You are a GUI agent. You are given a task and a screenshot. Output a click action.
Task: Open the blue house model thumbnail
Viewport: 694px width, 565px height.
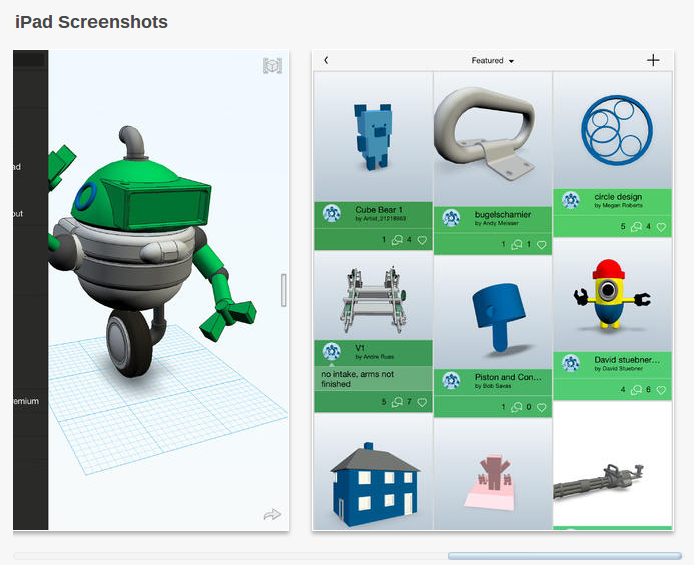pos(373,478)
